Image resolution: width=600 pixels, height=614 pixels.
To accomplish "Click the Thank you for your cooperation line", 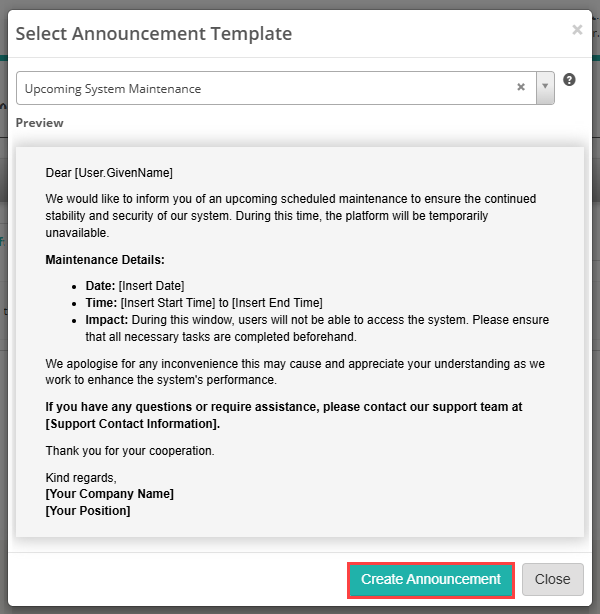I will [x=130, y=451].
